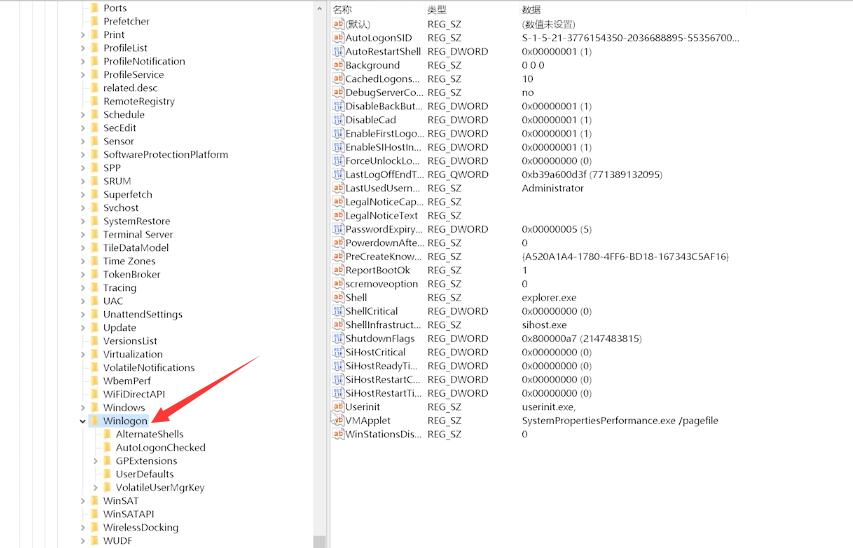The height and width of the screenshot is (548, 853).
Task: Click the AutoLogonSID string value icon
Action: pyautogui.click(x=338, y=38)
